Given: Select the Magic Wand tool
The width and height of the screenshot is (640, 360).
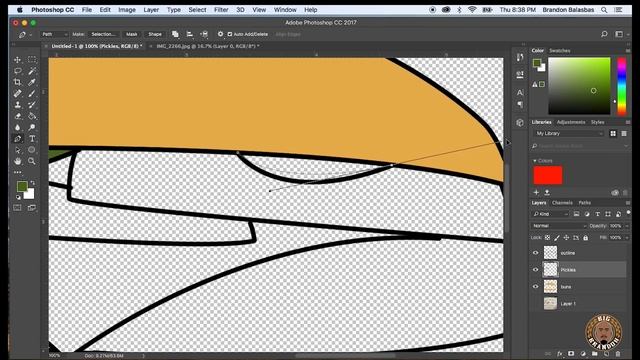Looking at the screenshot, I should pyautogui.click(x=32, y=71).
